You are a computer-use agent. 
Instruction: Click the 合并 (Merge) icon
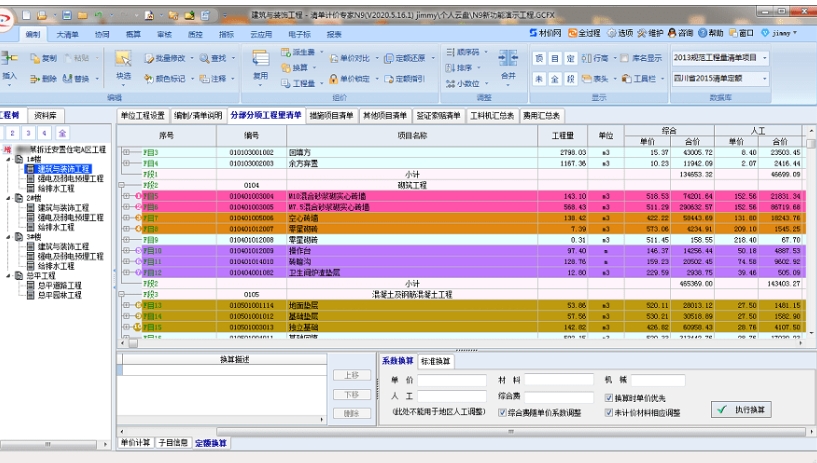pyautogui.click(x=508, y=58)
